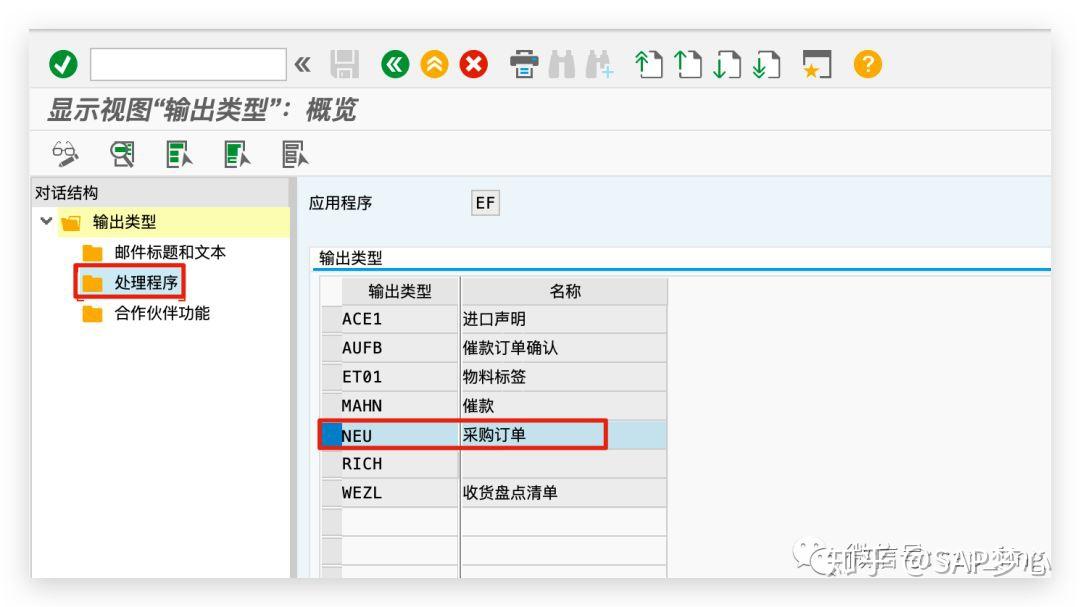1080x607 pixels.
Task: Click the red Cancel icon
Action: (474, 65)
